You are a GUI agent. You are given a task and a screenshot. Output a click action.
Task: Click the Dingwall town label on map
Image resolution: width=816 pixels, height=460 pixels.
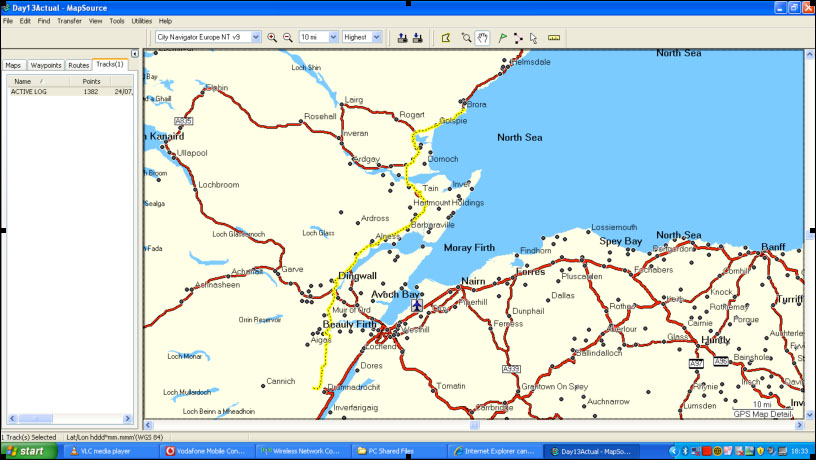pos(357,276)
